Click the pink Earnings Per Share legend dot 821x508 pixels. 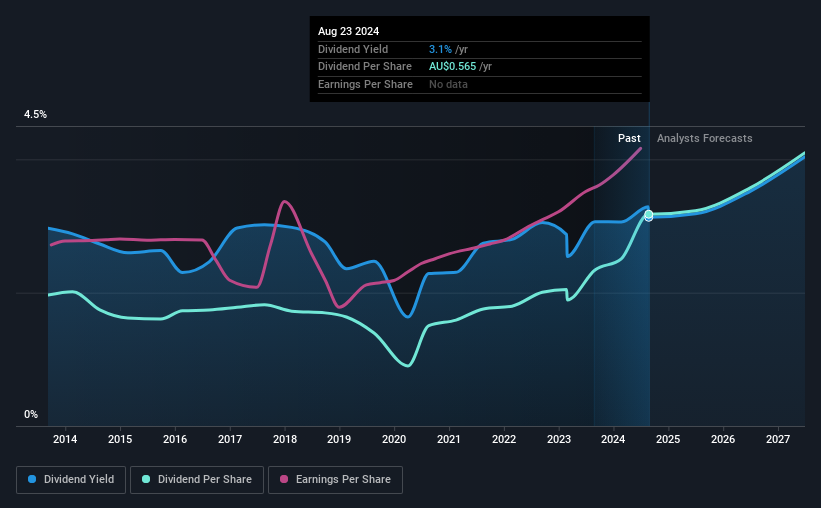pos(284,479)
